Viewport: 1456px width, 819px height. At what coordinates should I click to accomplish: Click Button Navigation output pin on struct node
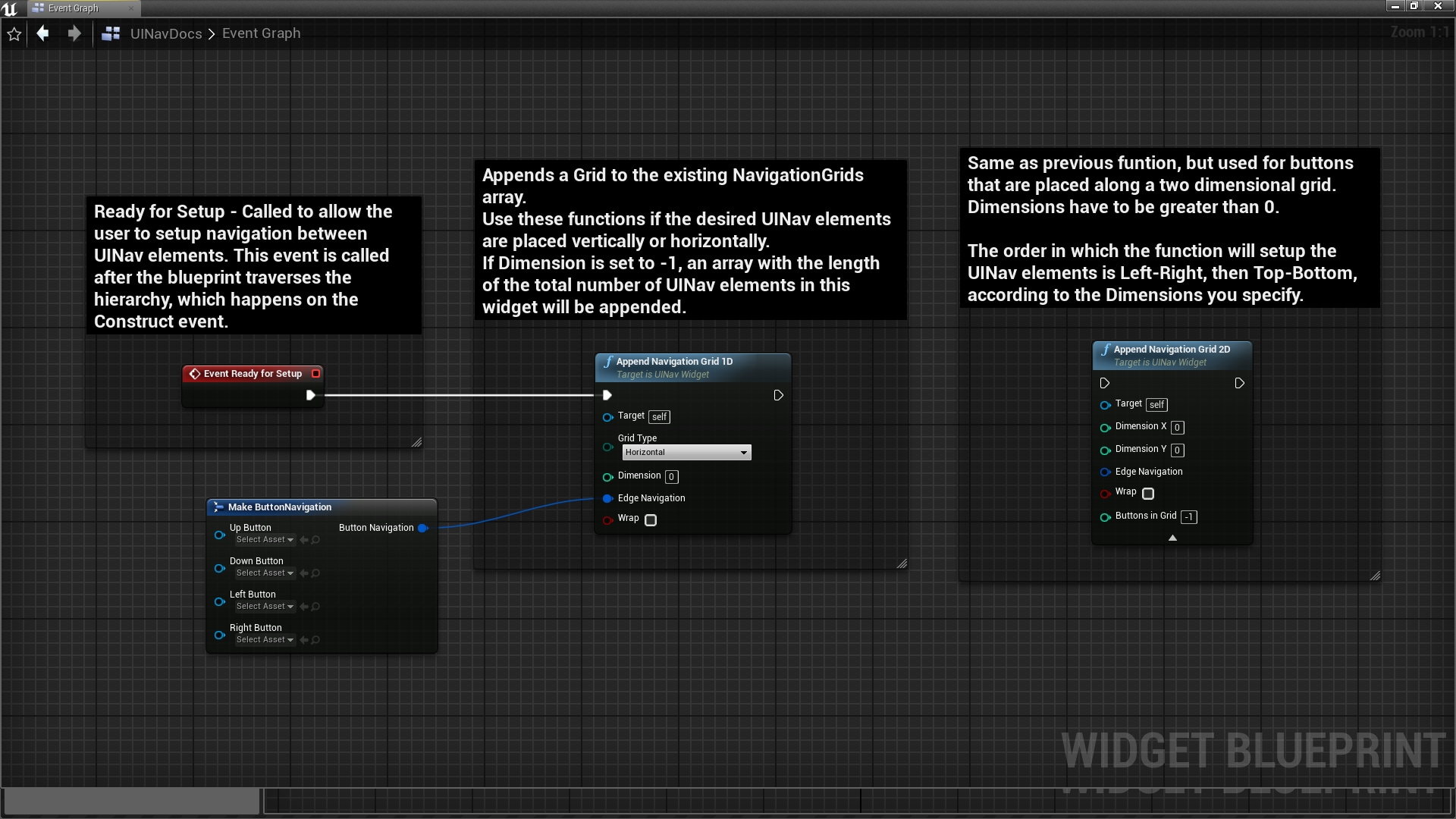423,528
